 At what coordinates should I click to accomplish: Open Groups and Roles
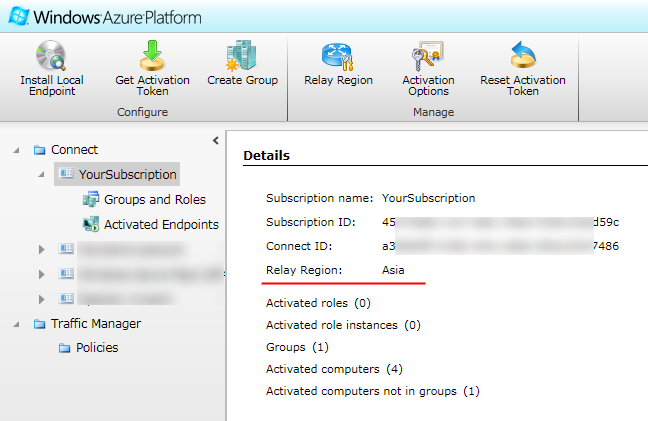coord(155,200)
